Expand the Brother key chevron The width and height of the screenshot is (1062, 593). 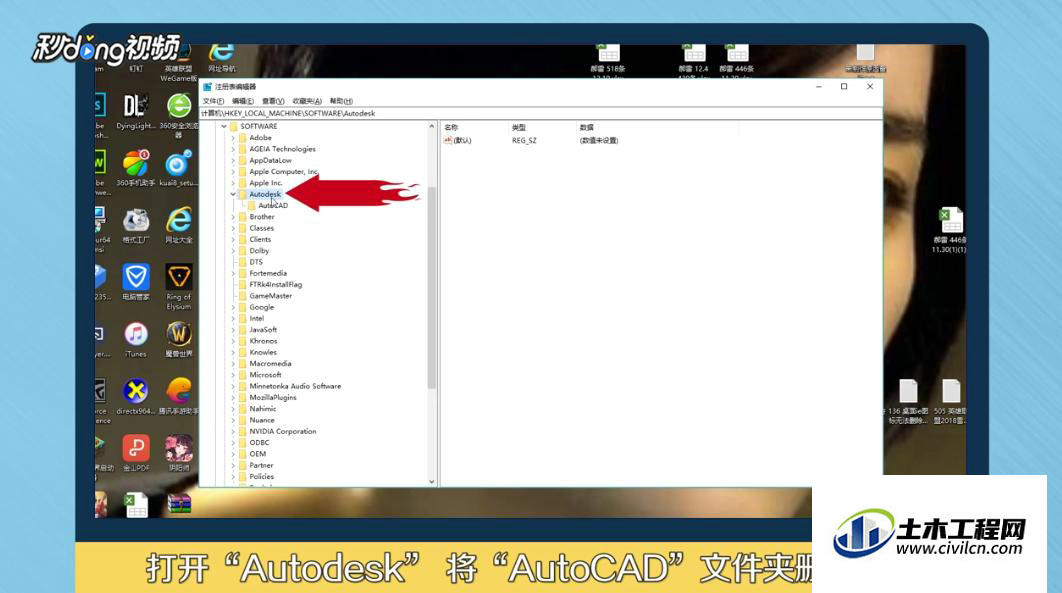(x=233, y=217)
